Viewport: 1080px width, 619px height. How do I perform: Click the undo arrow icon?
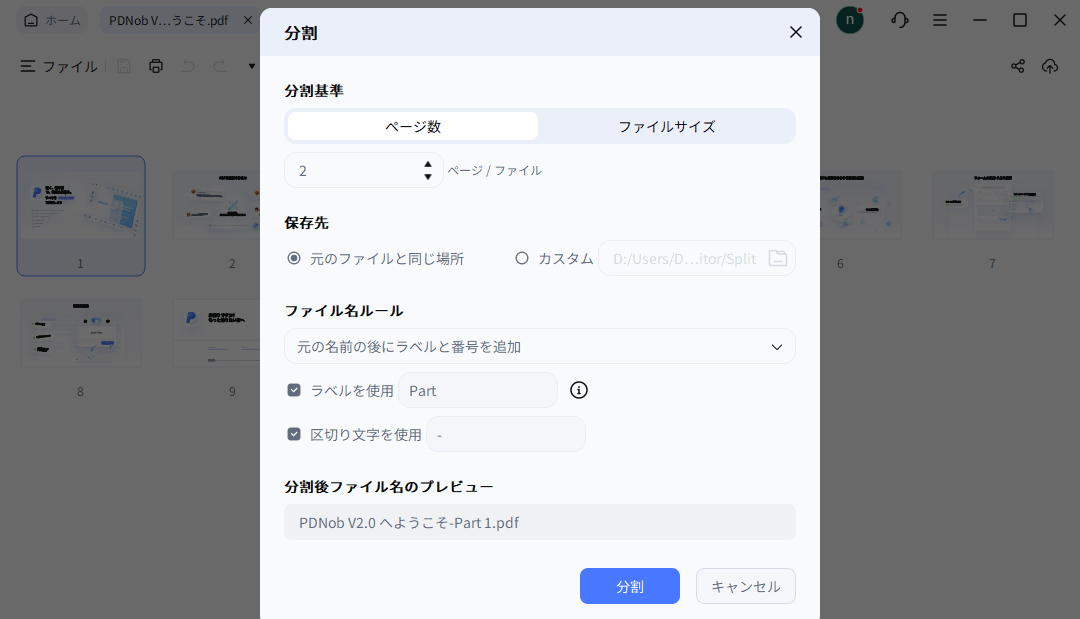pos(188,65)
